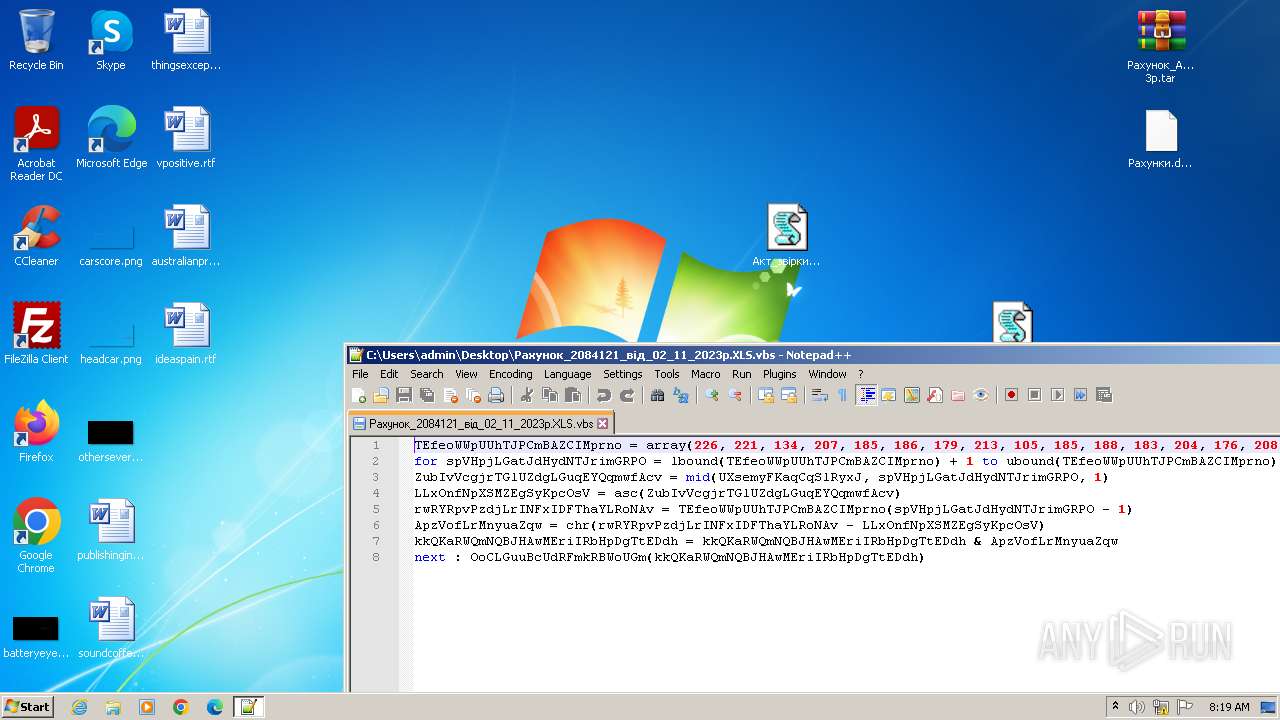The height and width of the screenshot is (720, 1280).
Task: Open Windows Explorer from the taskbar
Action: point(113,707)
